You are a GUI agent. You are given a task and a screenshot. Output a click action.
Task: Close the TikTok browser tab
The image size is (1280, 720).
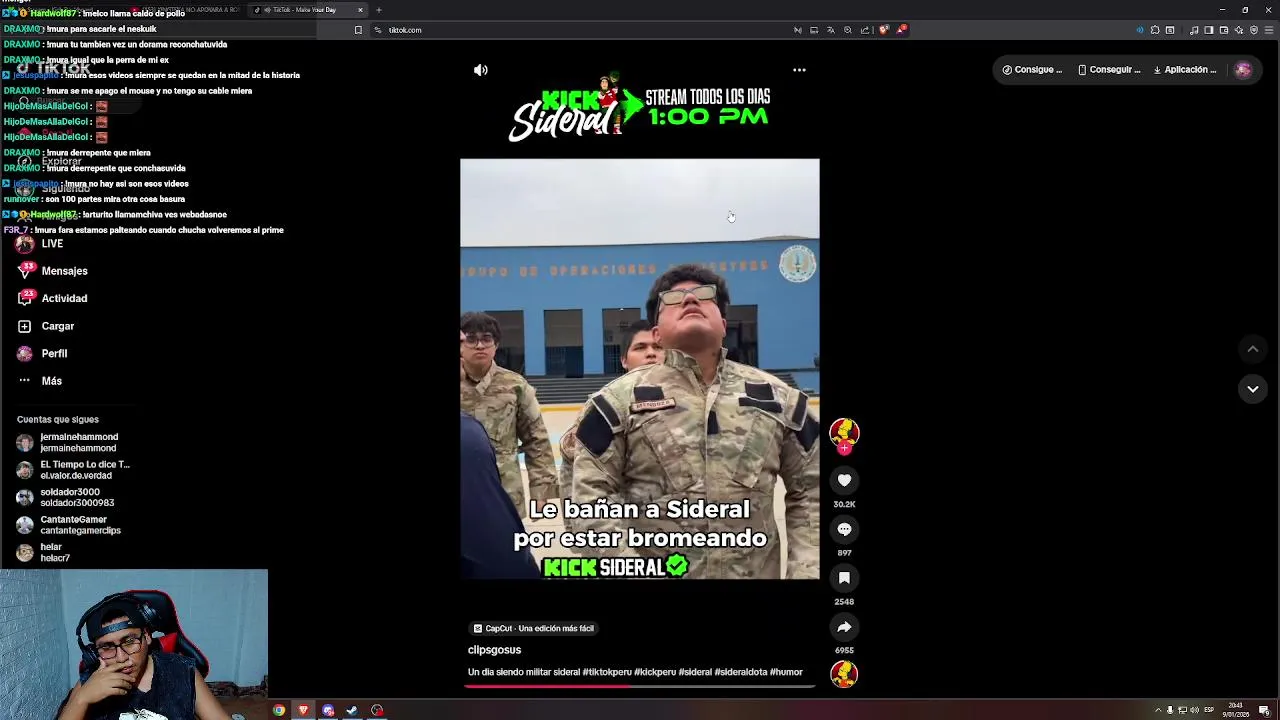(360, 10)
